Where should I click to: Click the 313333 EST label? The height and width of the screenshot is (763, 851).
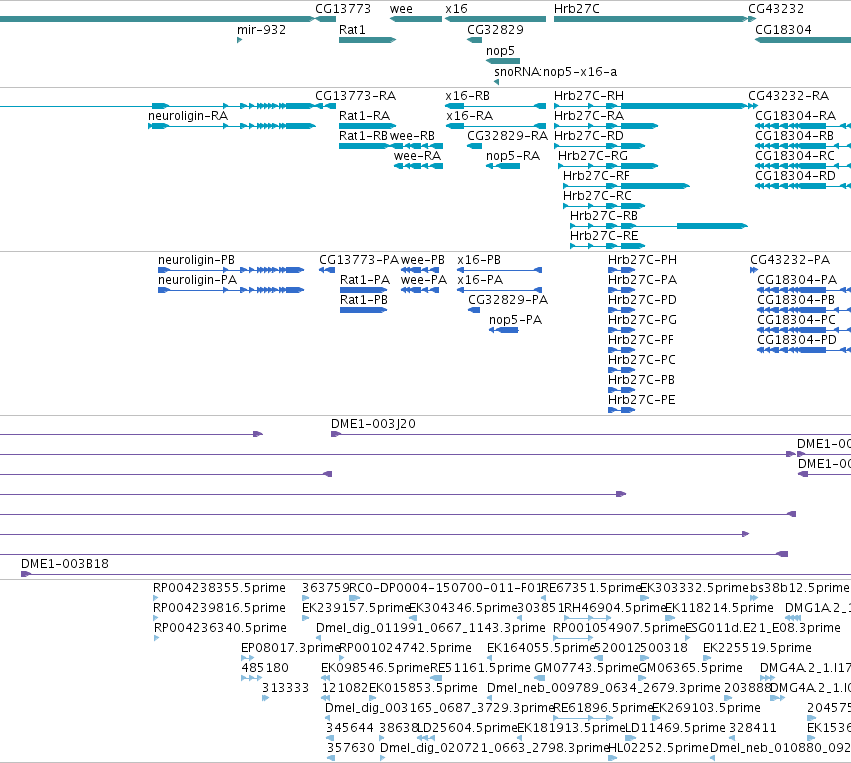pyautogui.click(x=285, y=688)
